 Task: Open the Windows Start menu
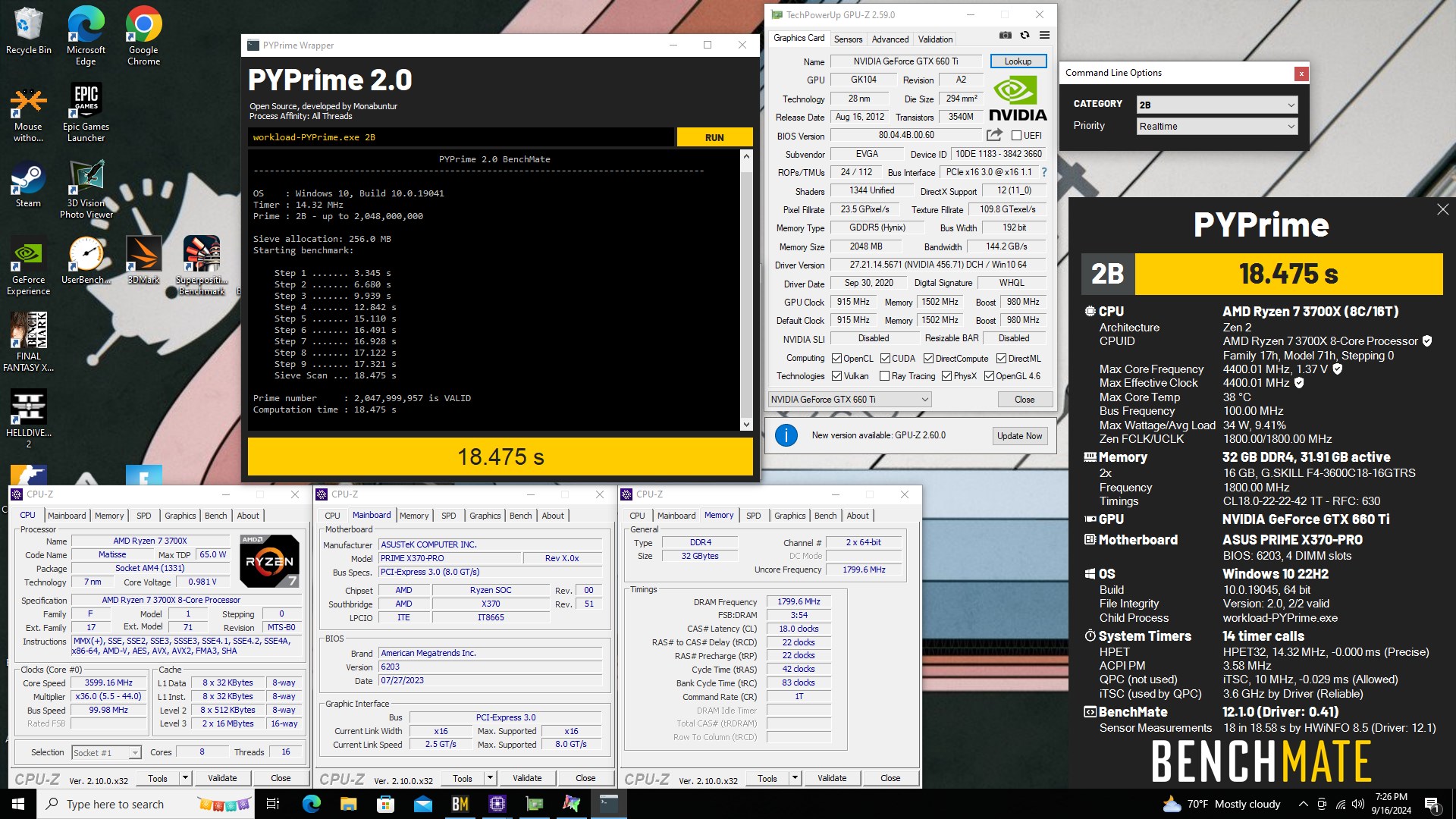pyautogui.click(x=18, y=804)
